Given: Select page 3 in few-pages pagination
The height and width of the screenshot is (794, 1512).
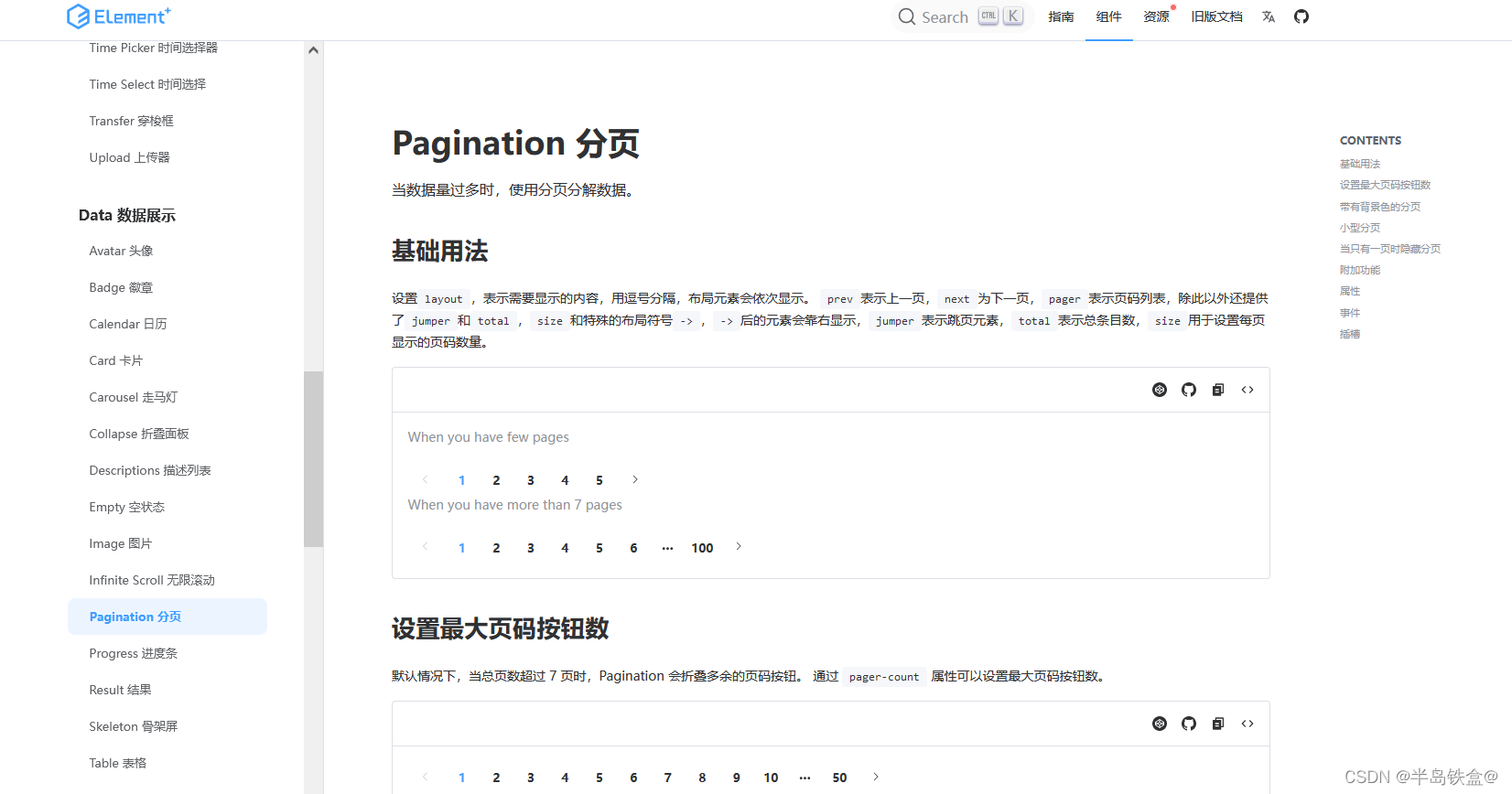Looking at the screenshot, I should pyautogui.click(x=531, y=480).
